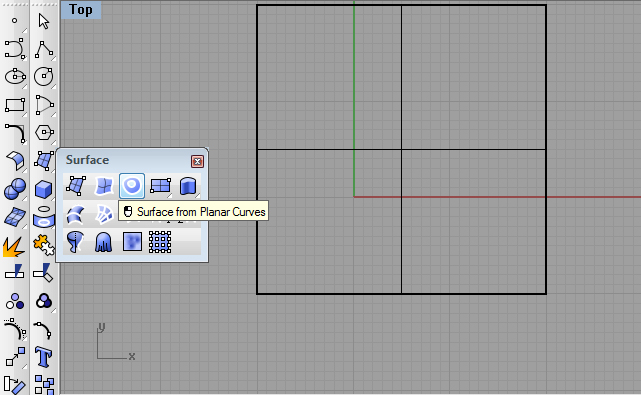Choose Surface from corner points icon

coord(76,186)
